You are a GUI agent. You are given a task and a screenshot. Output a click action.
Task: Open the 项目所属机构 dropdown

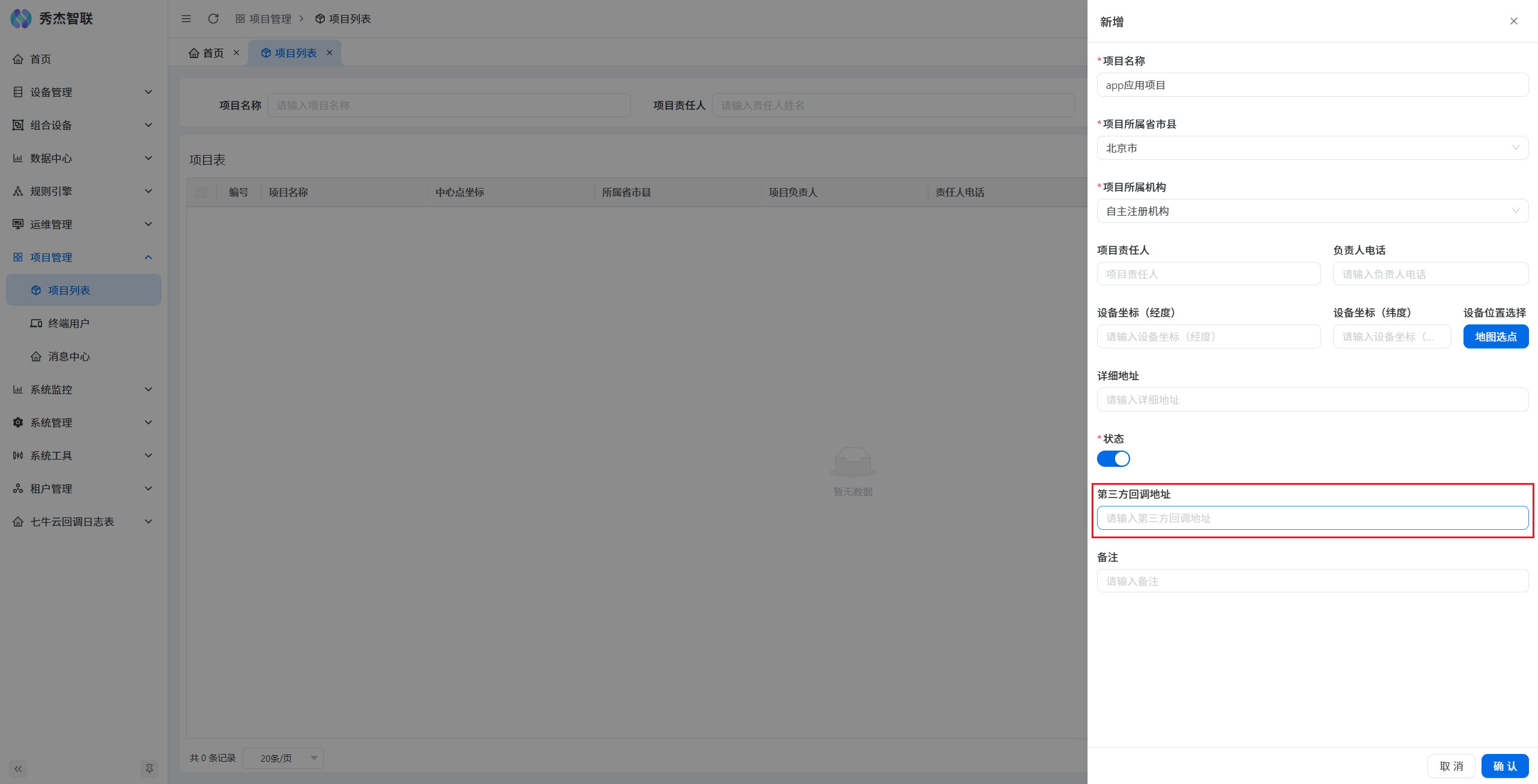coord(1312,211)
